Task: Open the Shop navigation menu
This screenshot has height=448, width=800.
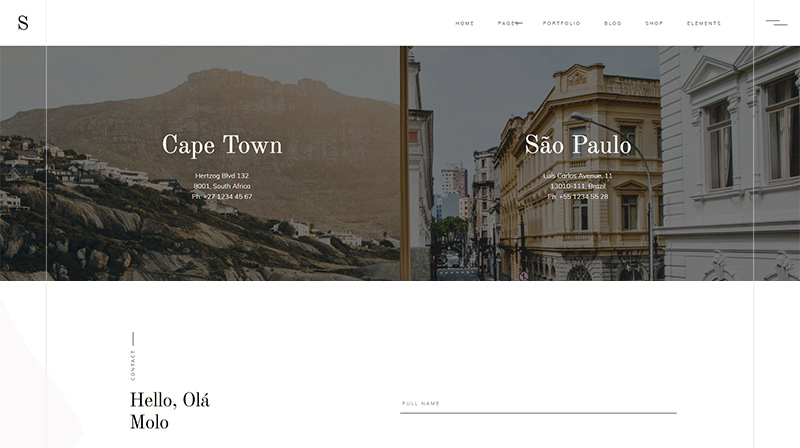Action: click(654, 23)
